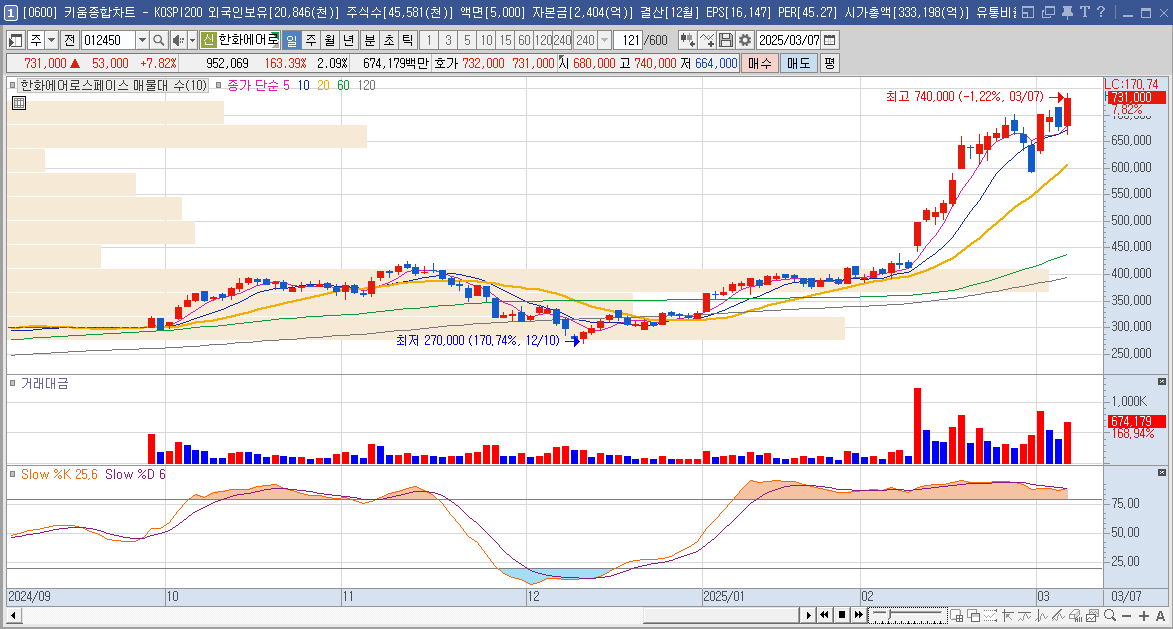Select the 10 interval preset
Viewport: 1173px width, 629px height.
point(486,40)
